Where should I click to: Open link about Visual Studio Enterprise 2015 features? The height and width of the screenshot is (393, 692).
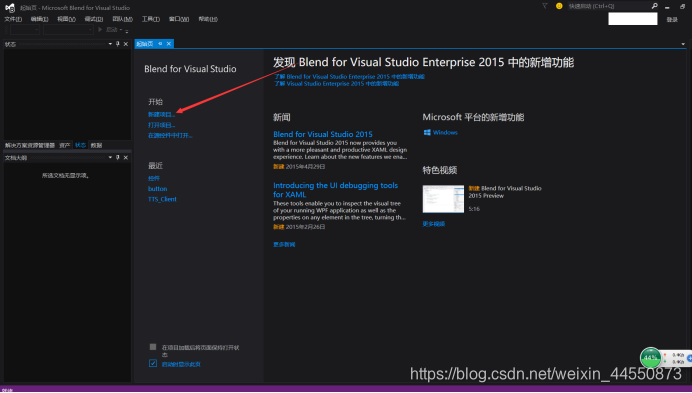[336, 83]
